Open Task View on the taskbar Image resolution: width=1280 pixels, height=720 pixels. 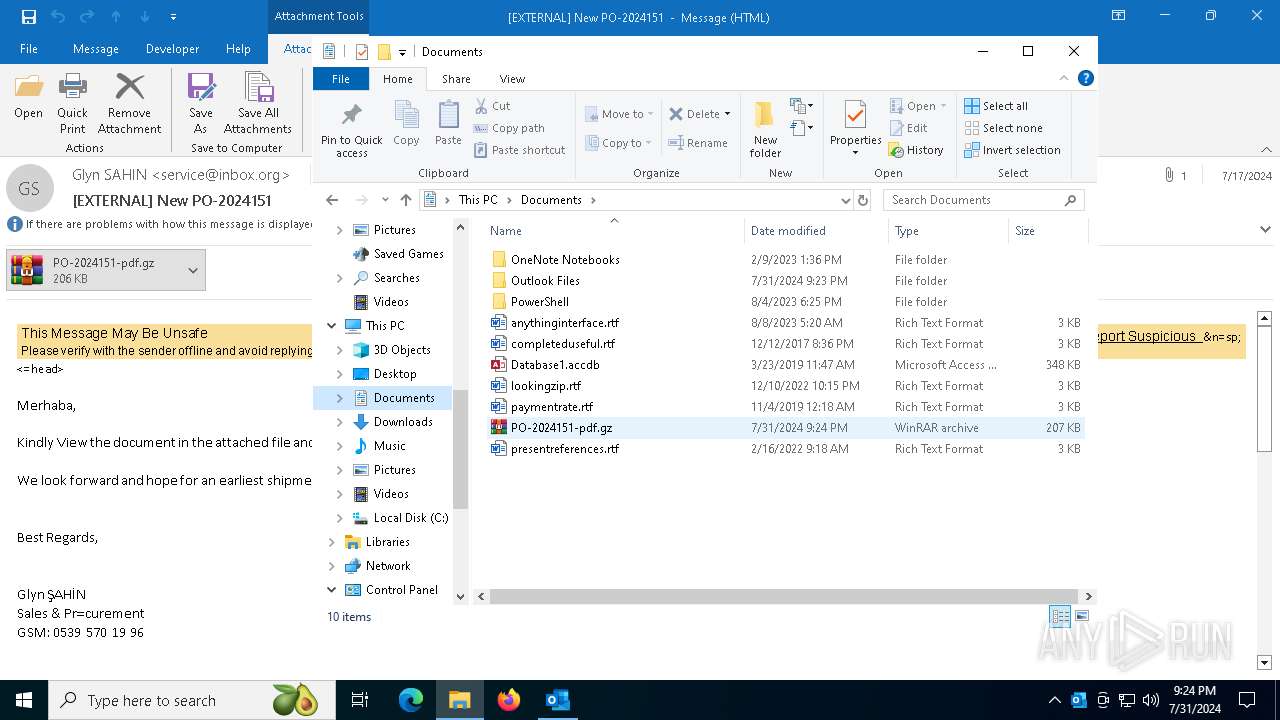pos(360,700)
